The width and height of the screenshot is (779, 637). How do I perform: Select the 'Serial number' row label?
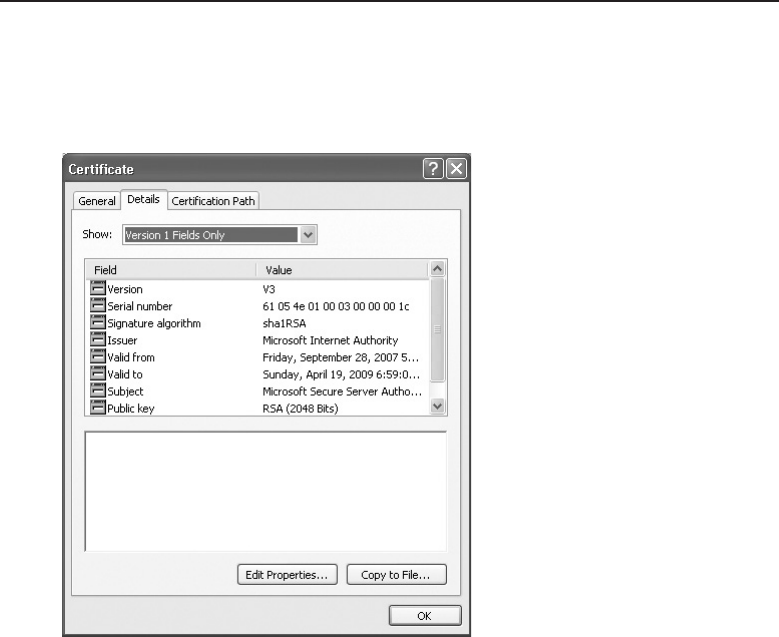tap(140, 306)
